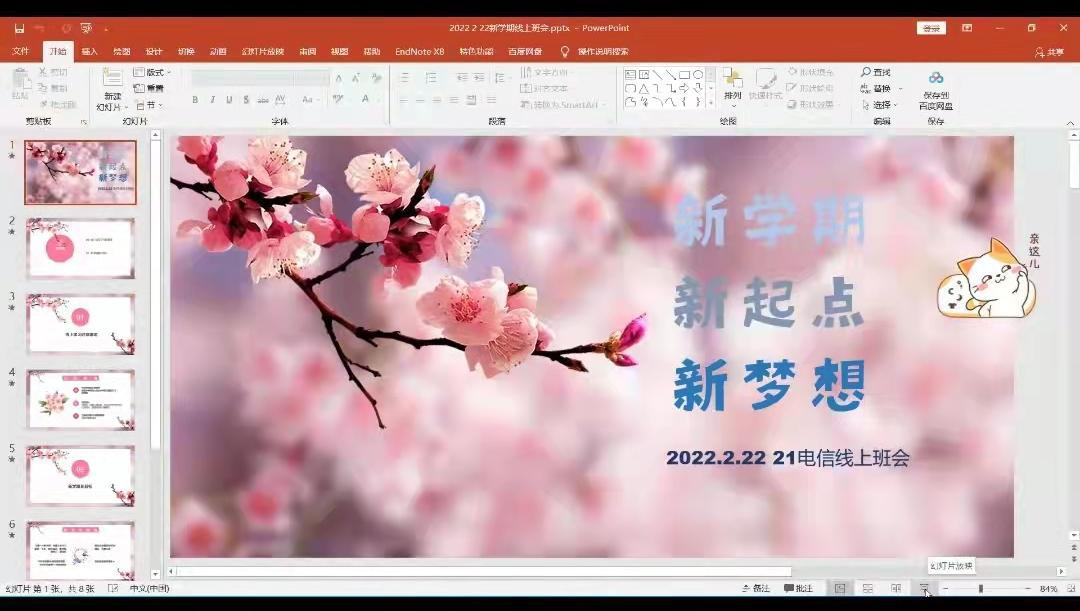Select slide 2 thumbnail

coord(81,248)
